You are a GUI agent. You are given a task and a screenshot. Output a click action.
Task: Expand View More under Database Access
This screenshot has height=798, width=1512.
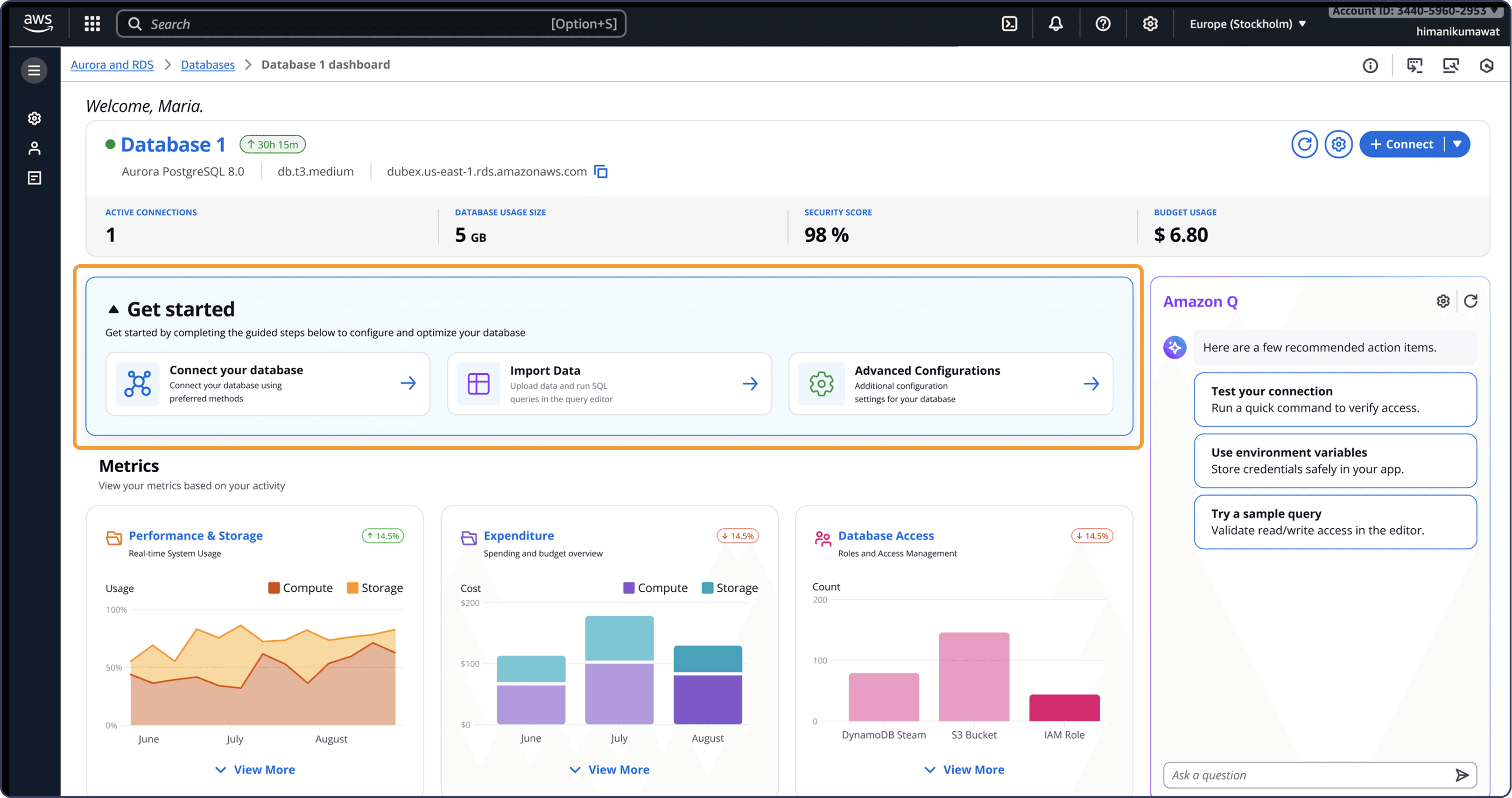(964, 769)
